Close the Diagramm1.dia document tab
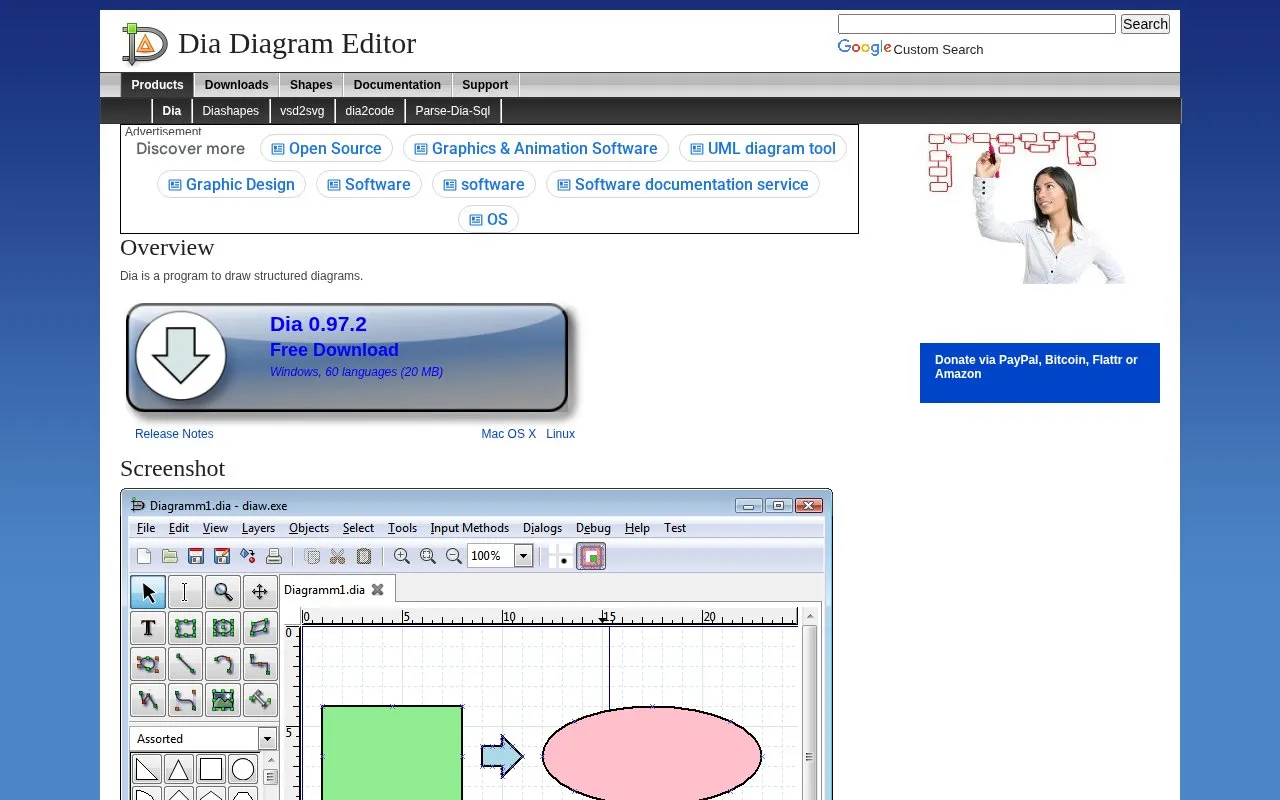Screen dimensions: 1280x800 (x=378, y=589)
